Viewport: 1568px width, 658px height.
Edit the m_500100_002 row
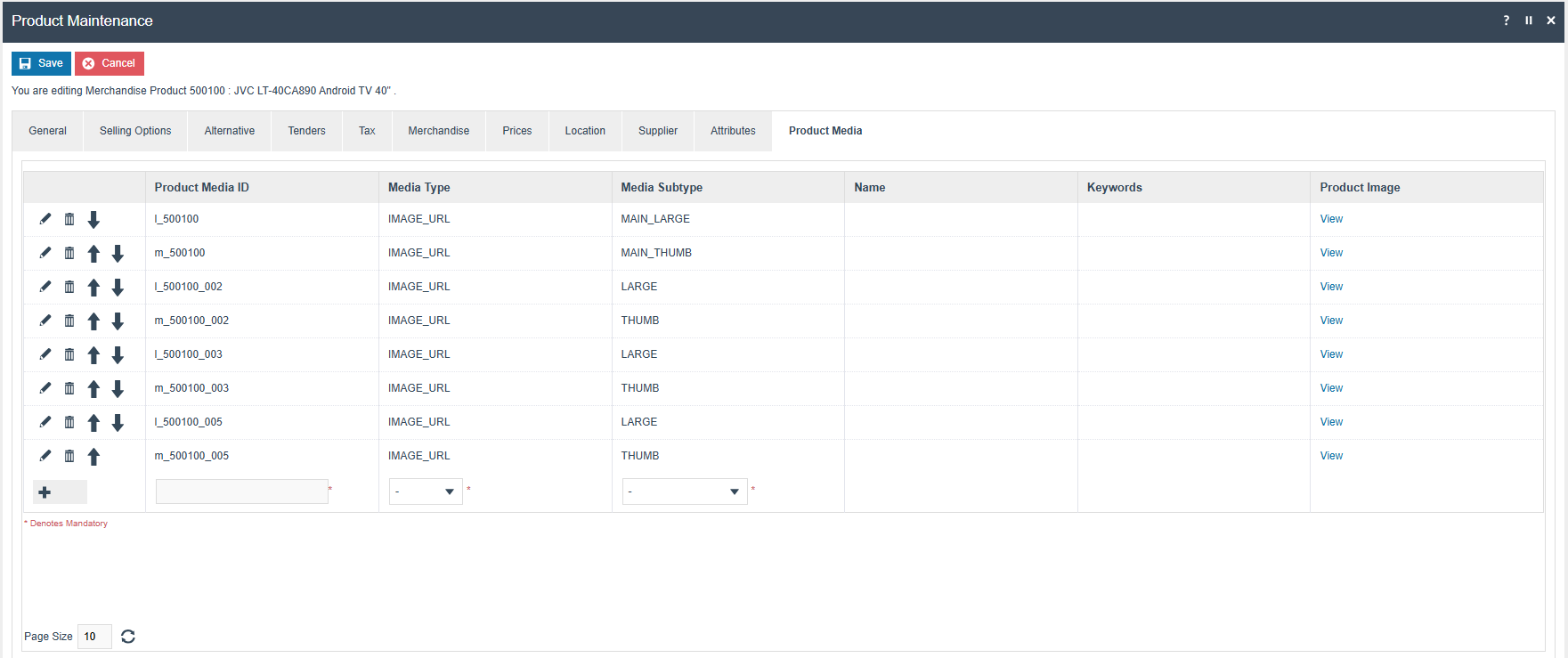[x=45, y=321]
